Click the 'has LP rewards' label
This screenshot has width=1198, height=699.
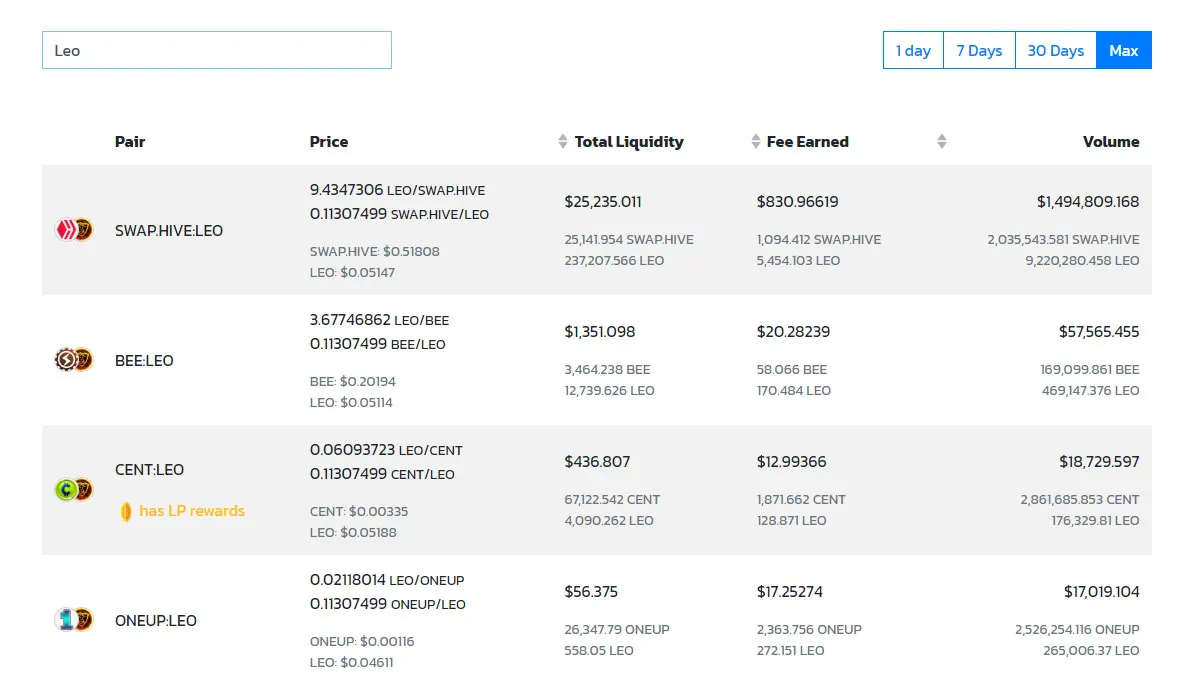(x=192, y=511)
